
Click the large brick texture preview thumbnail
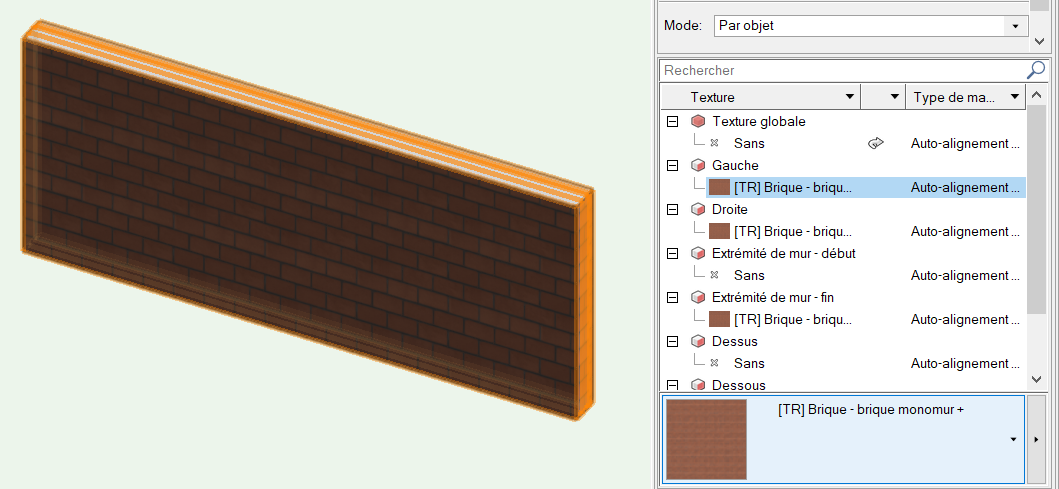pos(706,439)
